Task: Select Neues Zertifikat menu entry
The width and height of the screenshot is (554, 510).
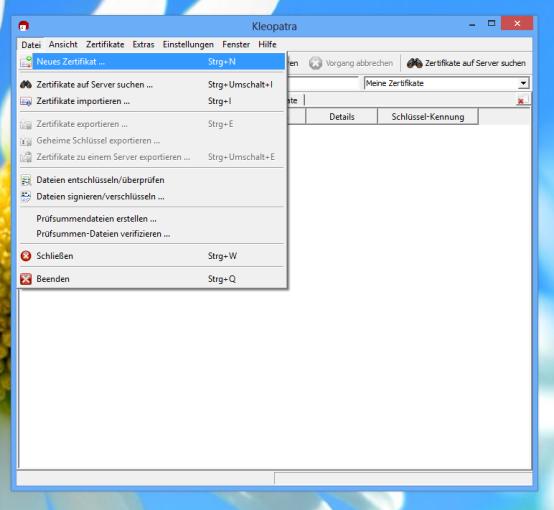Action: click(x=152, y=61)
